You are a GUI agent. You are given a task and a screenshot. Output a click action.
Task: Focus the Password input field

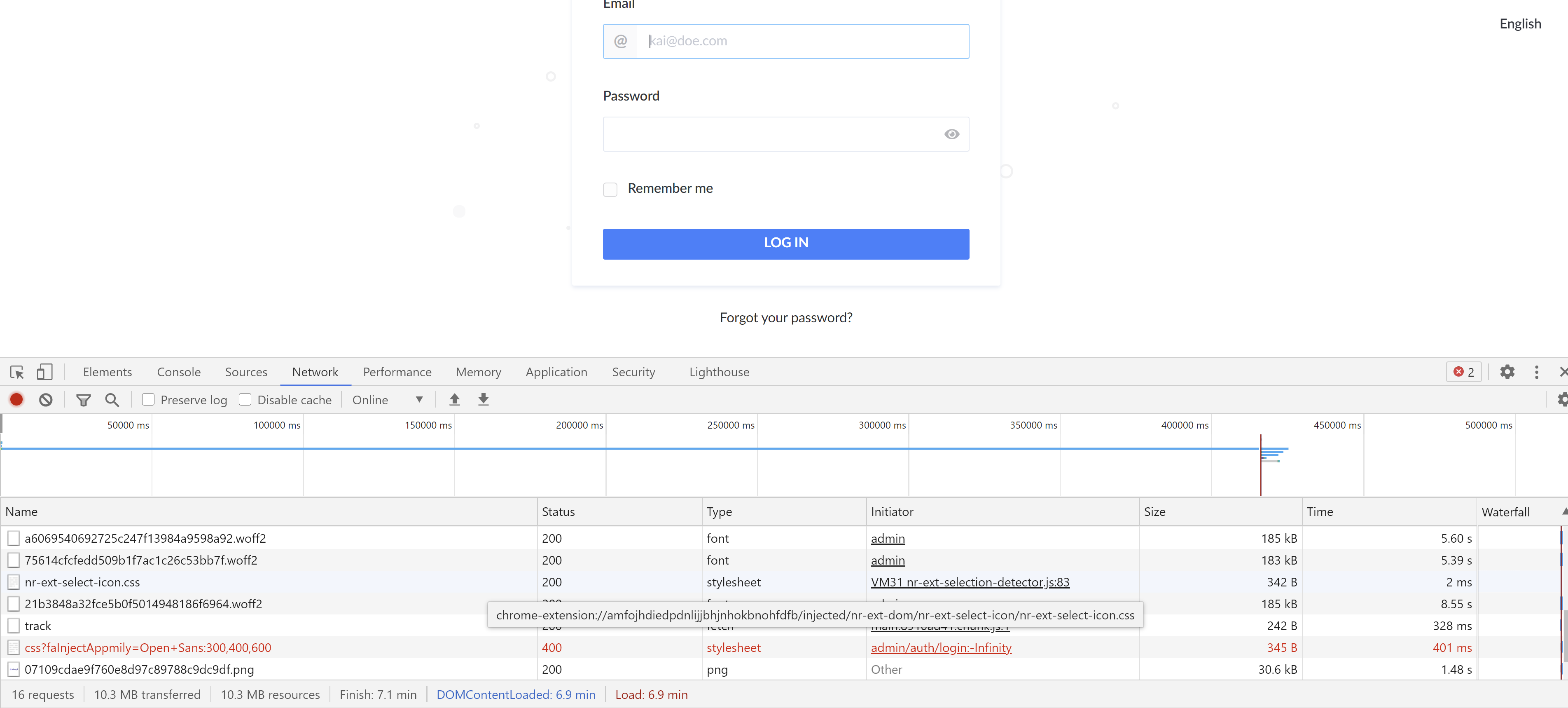pyautogui.click(x=786, y=134)
